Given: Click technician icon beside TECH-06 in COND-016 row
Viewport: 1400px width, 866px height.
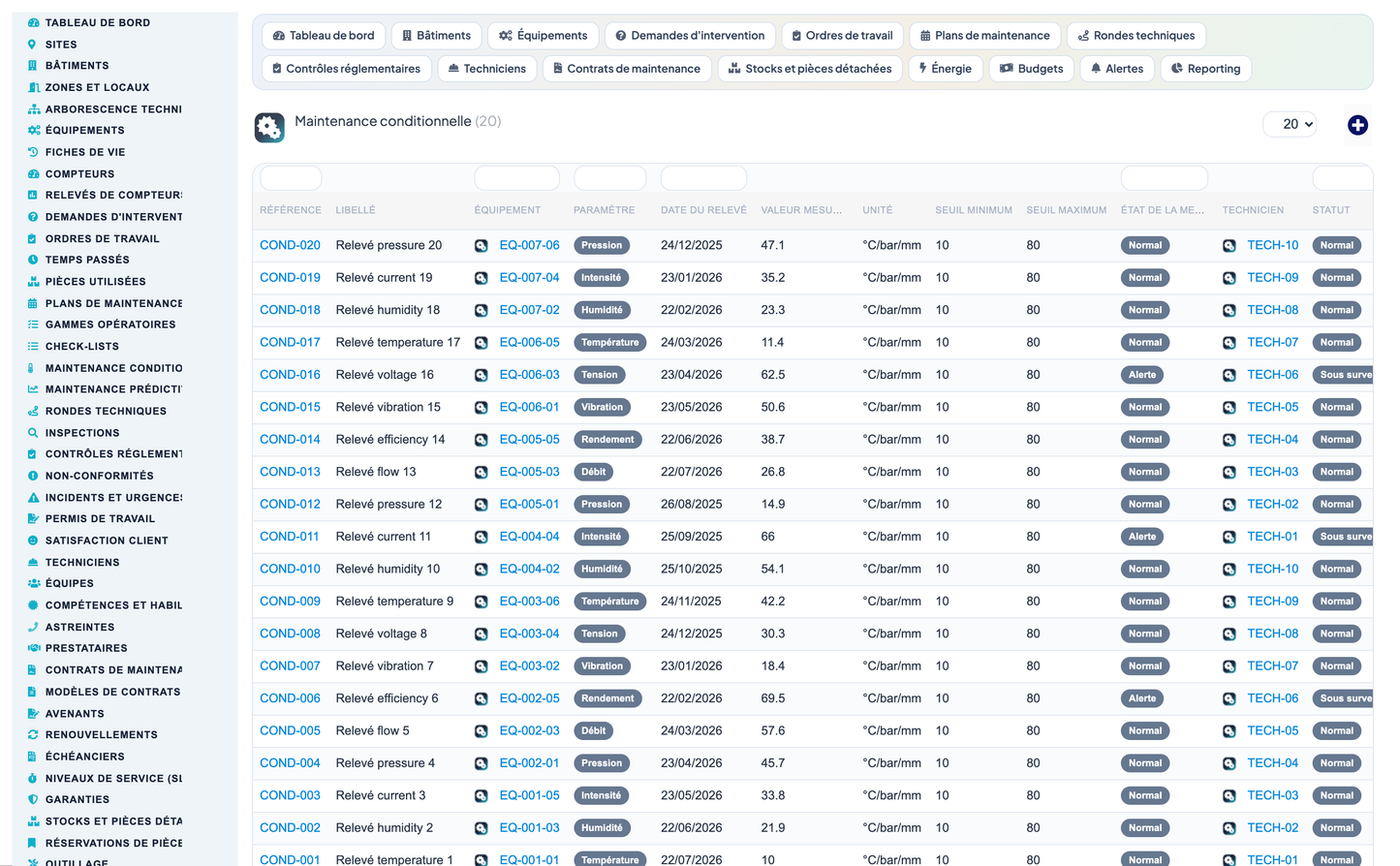Looking at the screenshot, I should tap(1229, 375).
